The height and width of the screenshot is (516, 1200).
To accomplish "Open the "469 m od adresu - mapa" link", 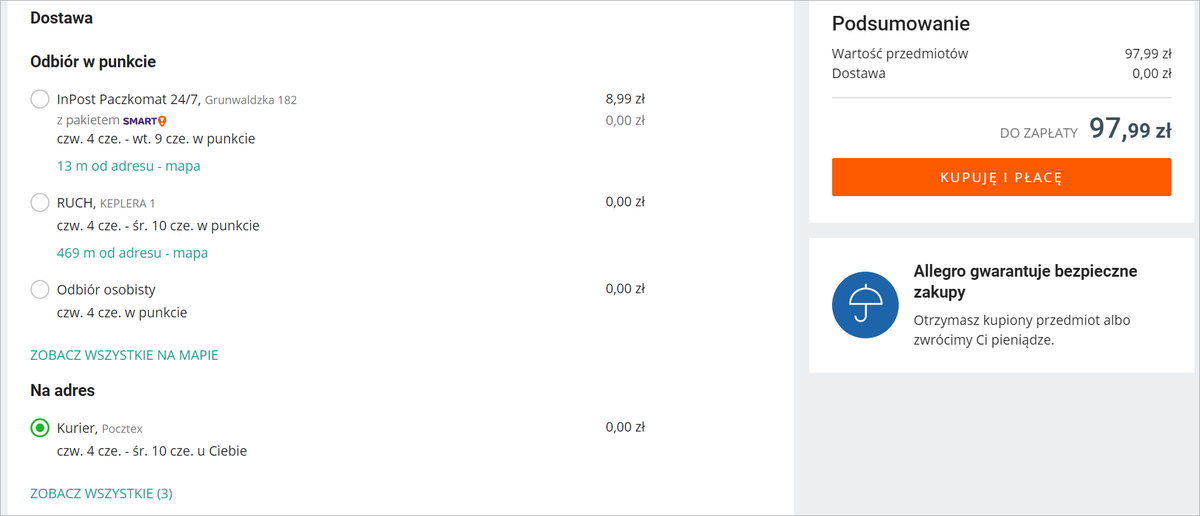I will [x=133, y=253].
